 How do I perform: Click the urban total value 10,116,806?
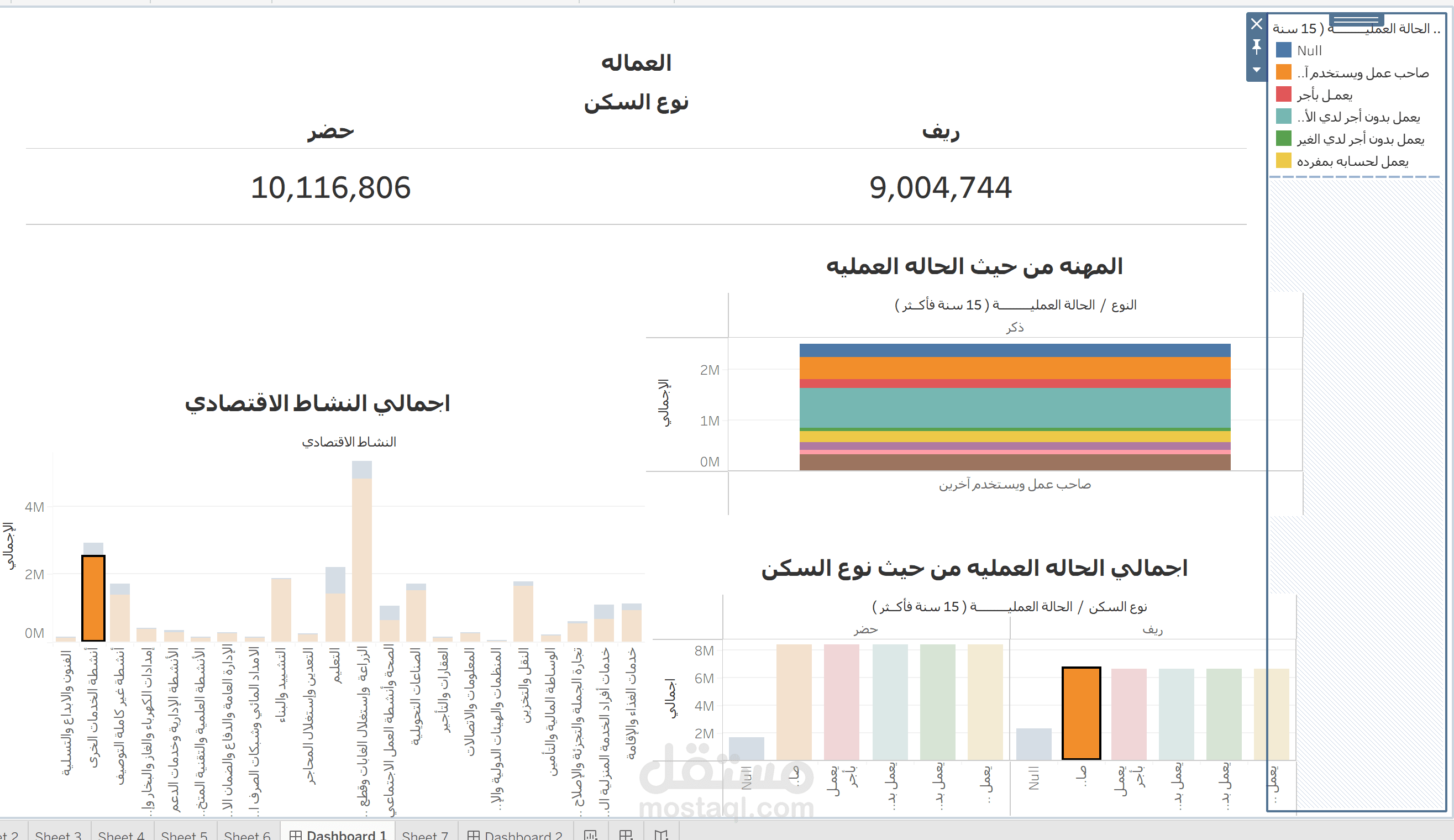pos(330,187)
